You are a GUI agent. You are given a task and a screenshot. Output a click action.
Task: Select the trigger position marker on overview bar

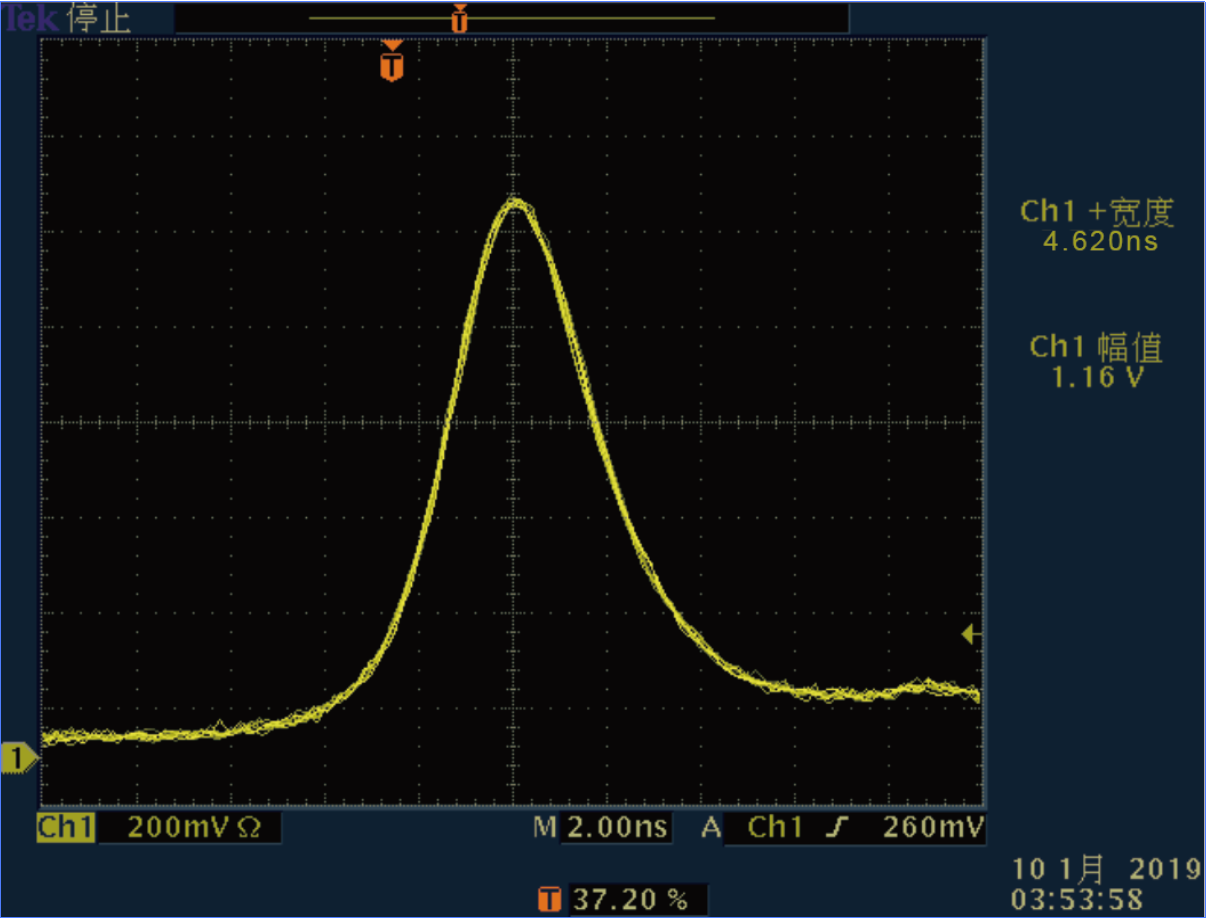[459, 18]
